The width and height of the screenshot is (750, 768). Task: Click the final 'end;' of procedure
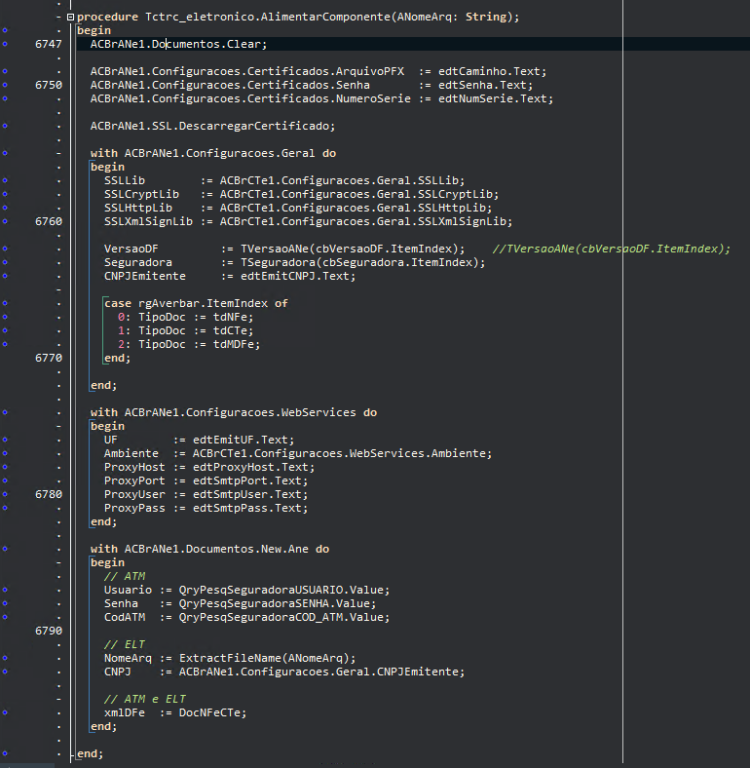[90, 754]
